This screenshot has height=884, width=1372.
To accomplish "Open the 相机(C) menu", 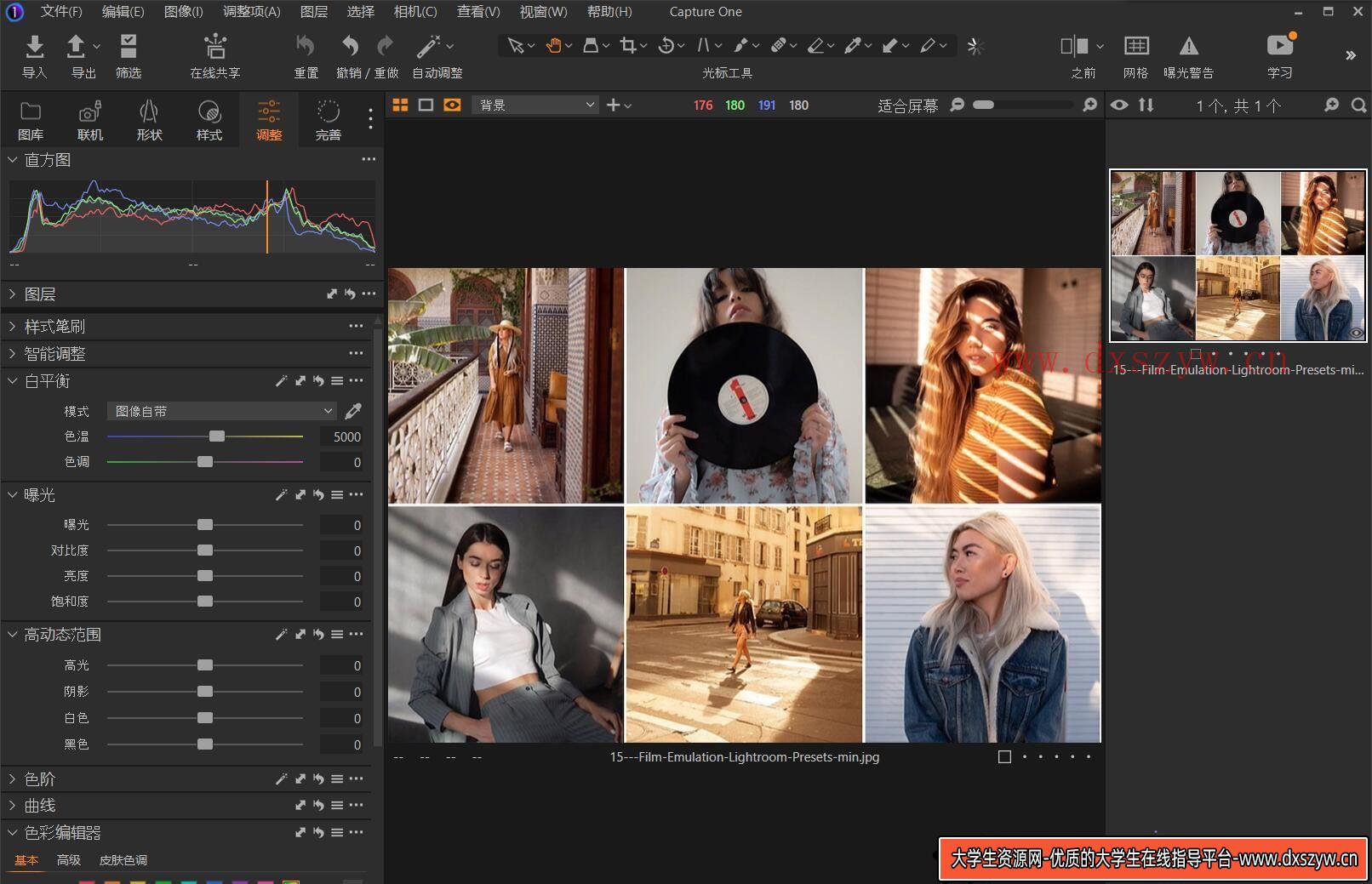I will (415, 12).
